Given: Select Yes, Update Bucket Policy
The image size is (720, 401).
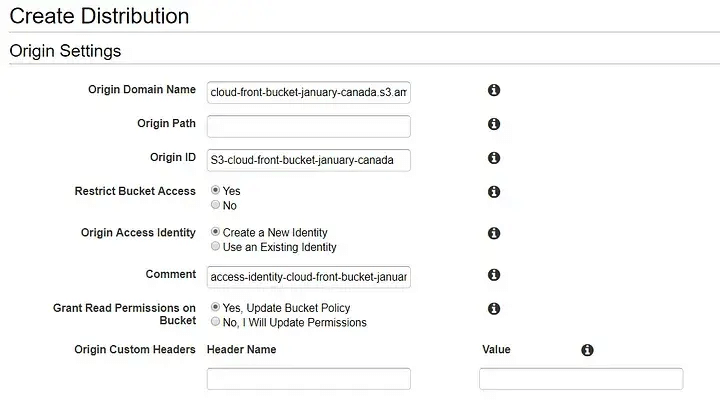Looking at the screenshot, I should click(216, 307).
